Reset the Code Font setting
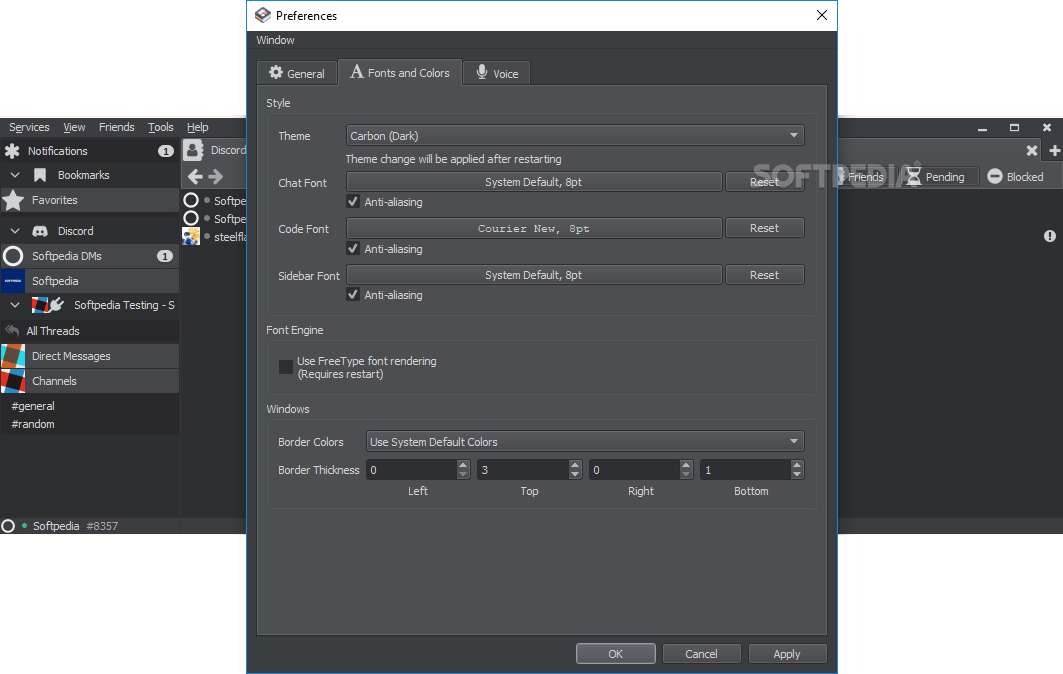1063x674 pixels. click(x=764, y=227)
